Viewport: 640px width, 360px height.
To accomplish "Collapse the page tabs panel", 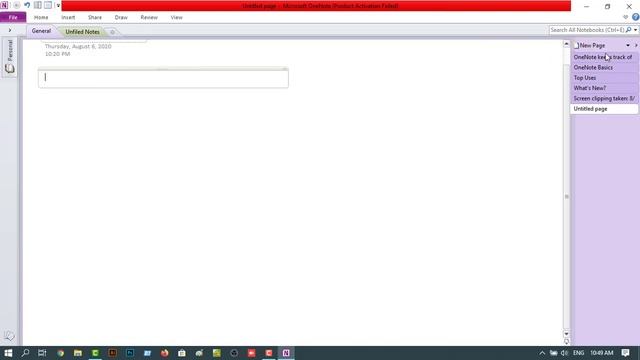I will (x=636, y=45).
